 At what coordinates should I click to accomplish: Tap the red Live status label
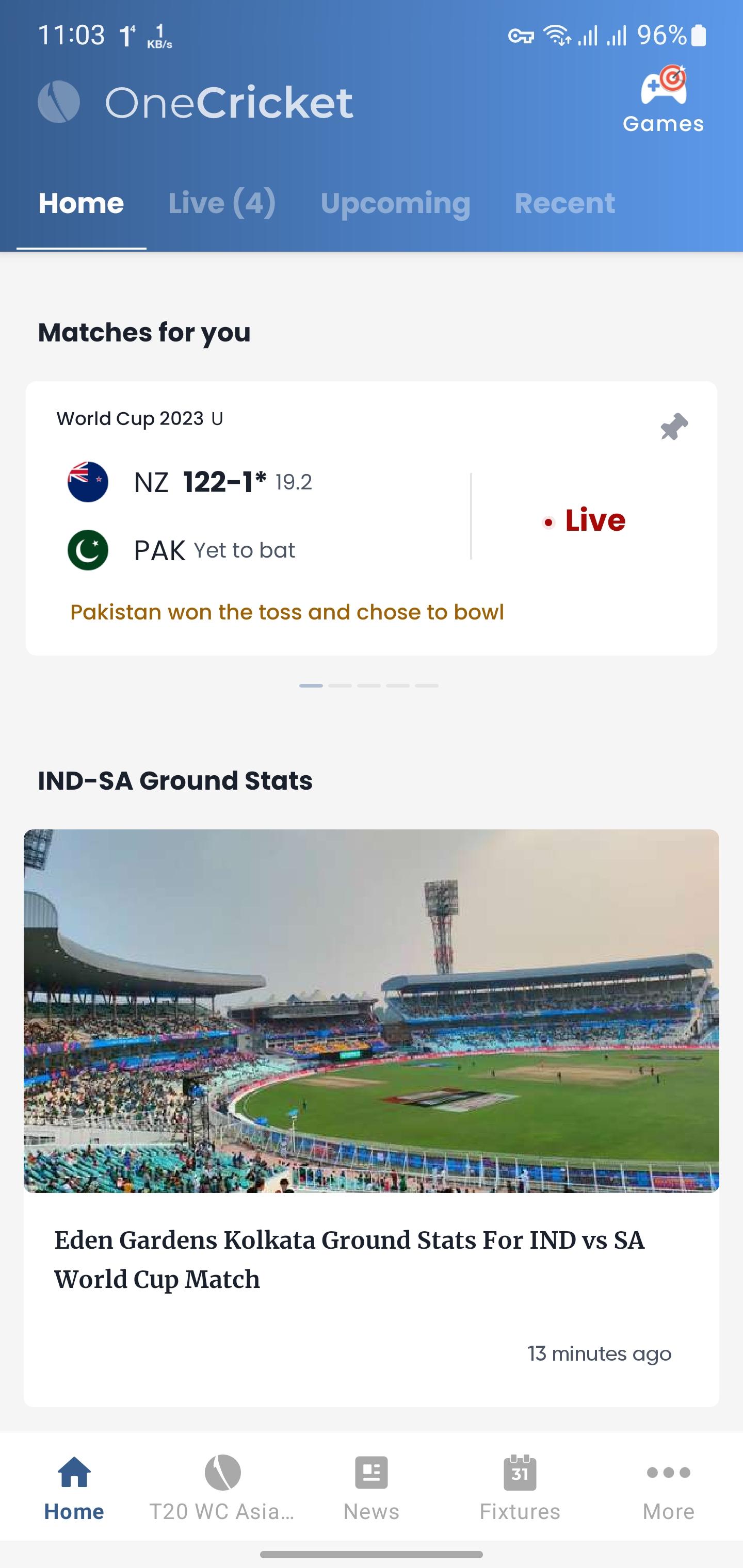594,520
